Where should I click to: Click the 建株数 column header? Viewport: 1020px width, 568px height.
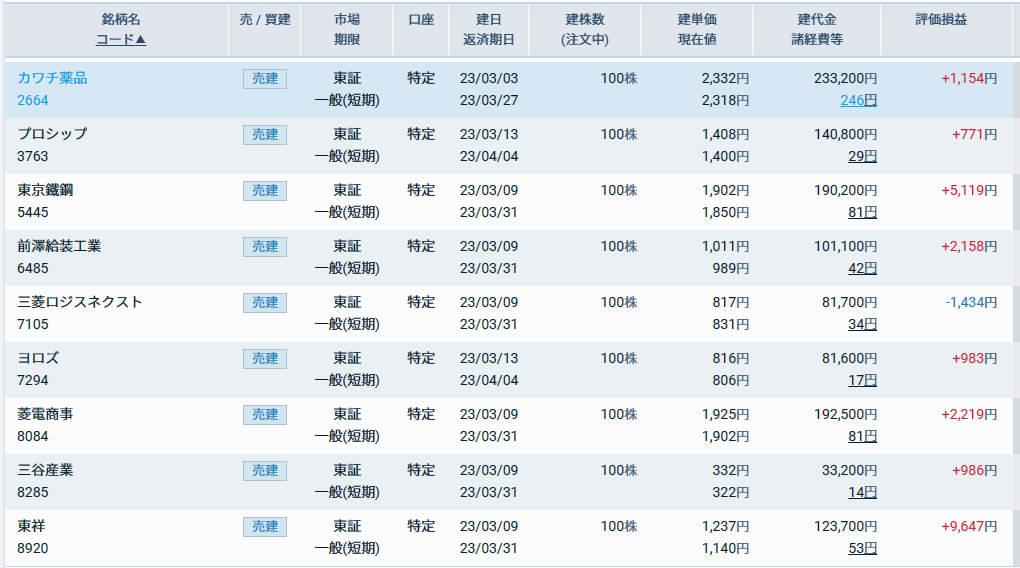pos(585,20)
